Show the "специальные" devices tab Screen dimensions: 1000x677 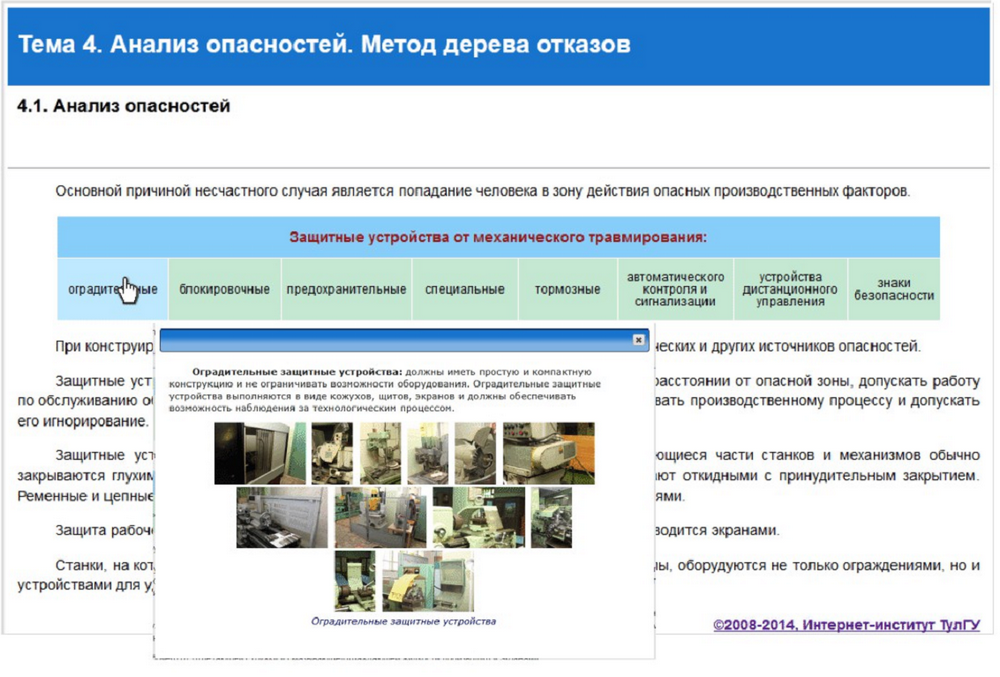[x=465, y=289]
